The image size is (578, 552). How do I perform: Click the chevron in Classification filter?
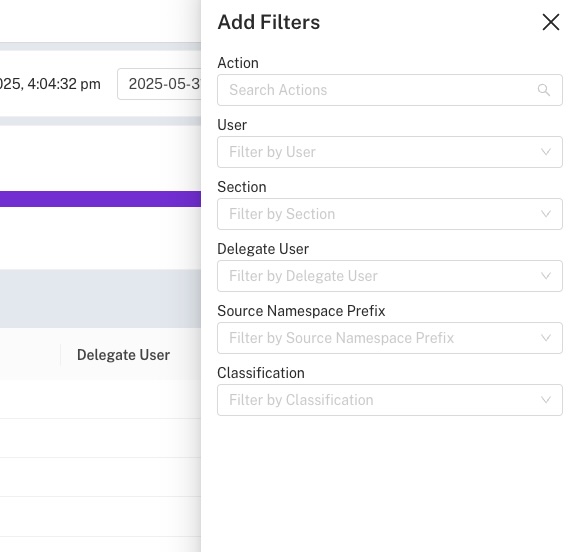point(546,400)
